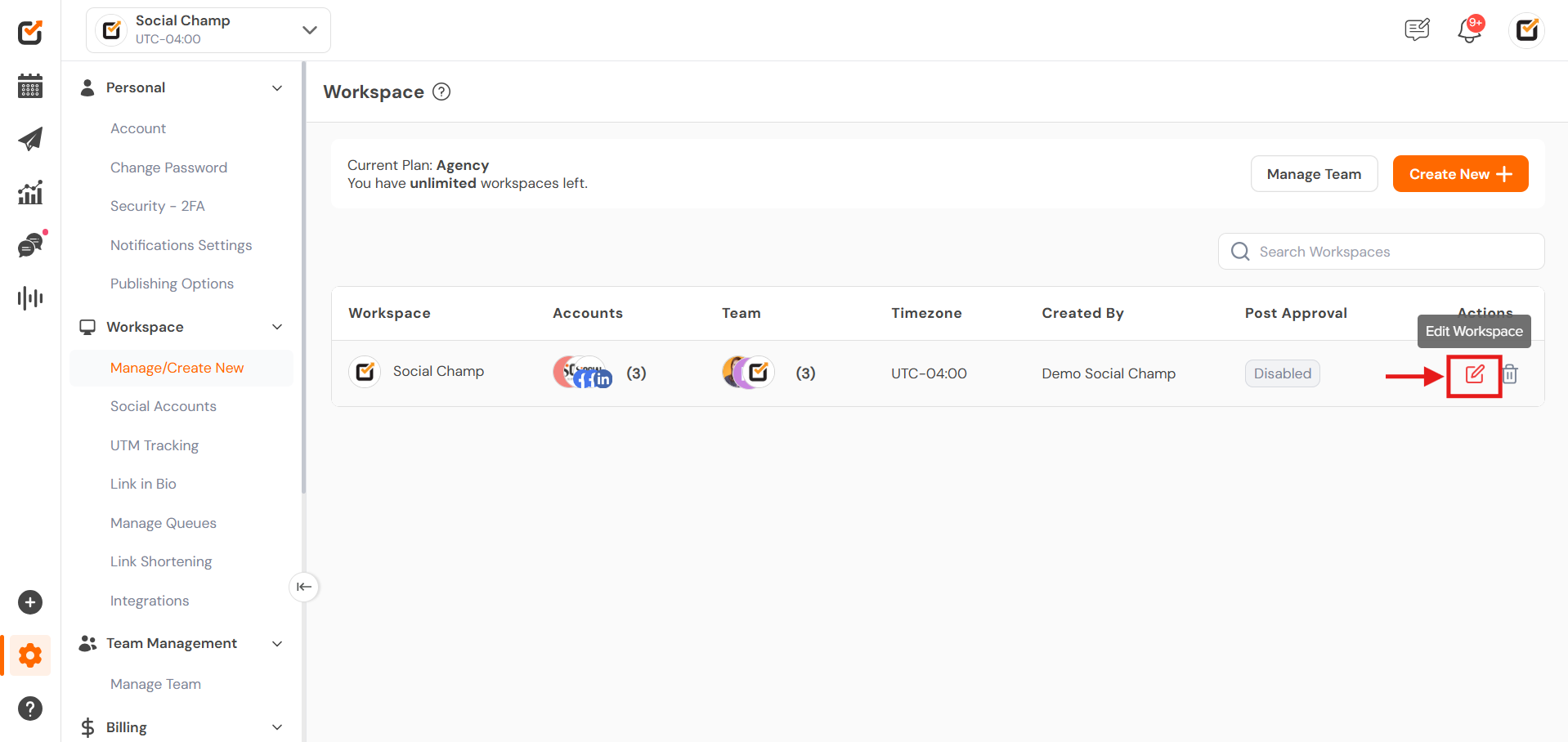This screenshot has height=742, width=1568.
Task: Go to Social Accounts menu item
Action: pyautogui.click(x=164, y=406)
